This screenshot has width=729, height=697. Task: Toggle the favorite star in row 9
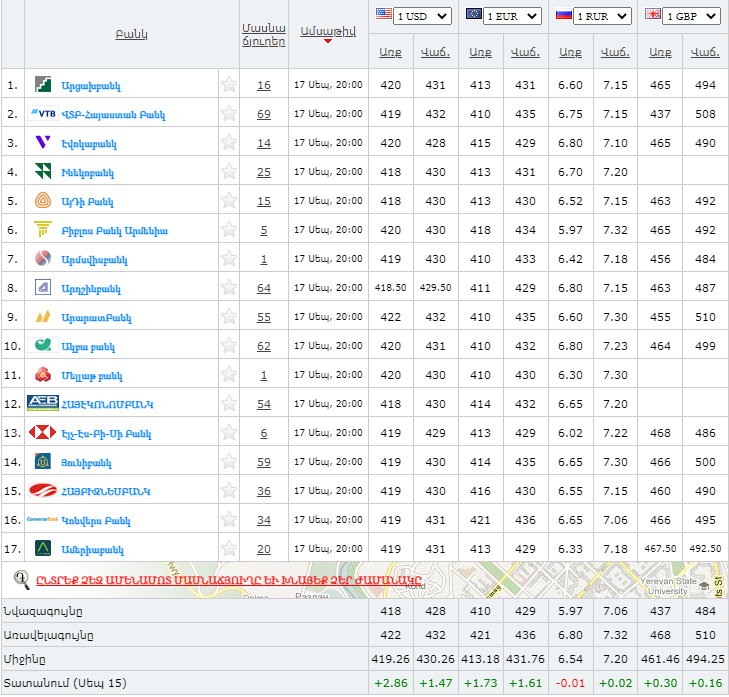[x=229, y=316]
